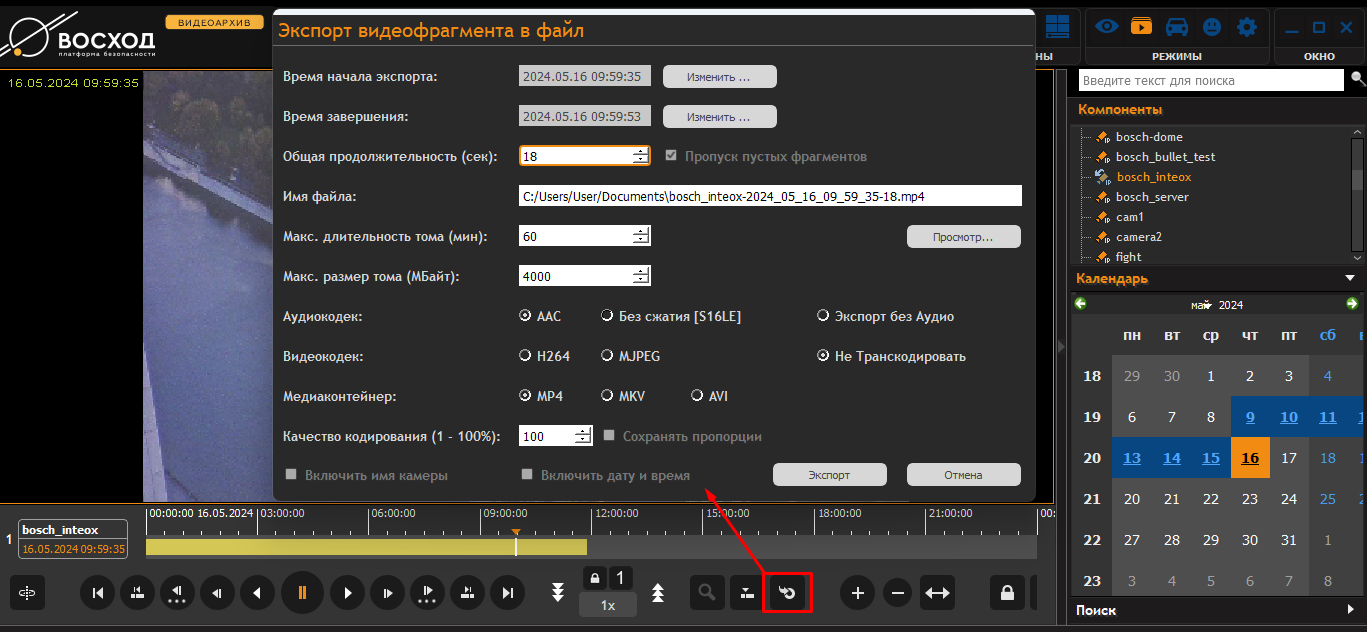Image resolution: width=1367 pixels, height=632 pixels.
Task: Click the export fragment icon highlighted in red
Action: [x=787, y=593]
